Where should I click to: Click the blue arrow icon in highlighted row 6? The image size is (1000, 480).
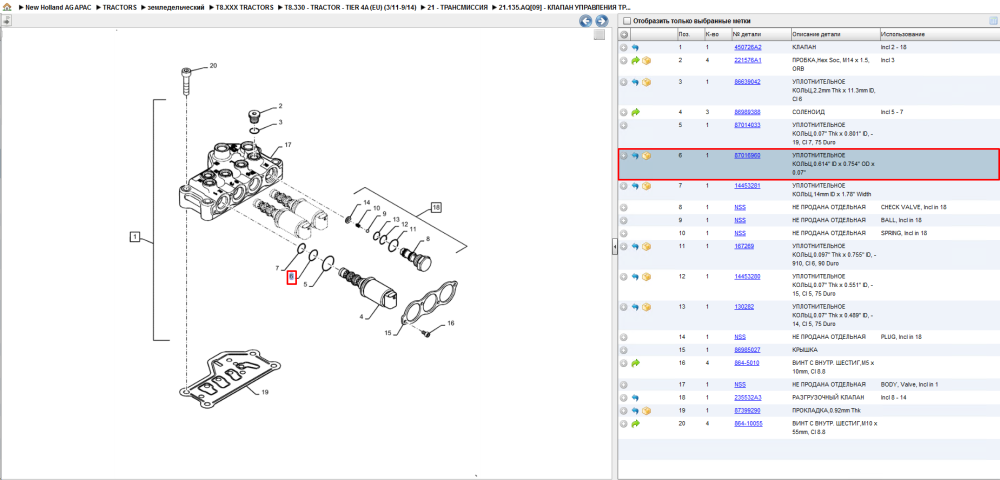[x=635, y=156]
